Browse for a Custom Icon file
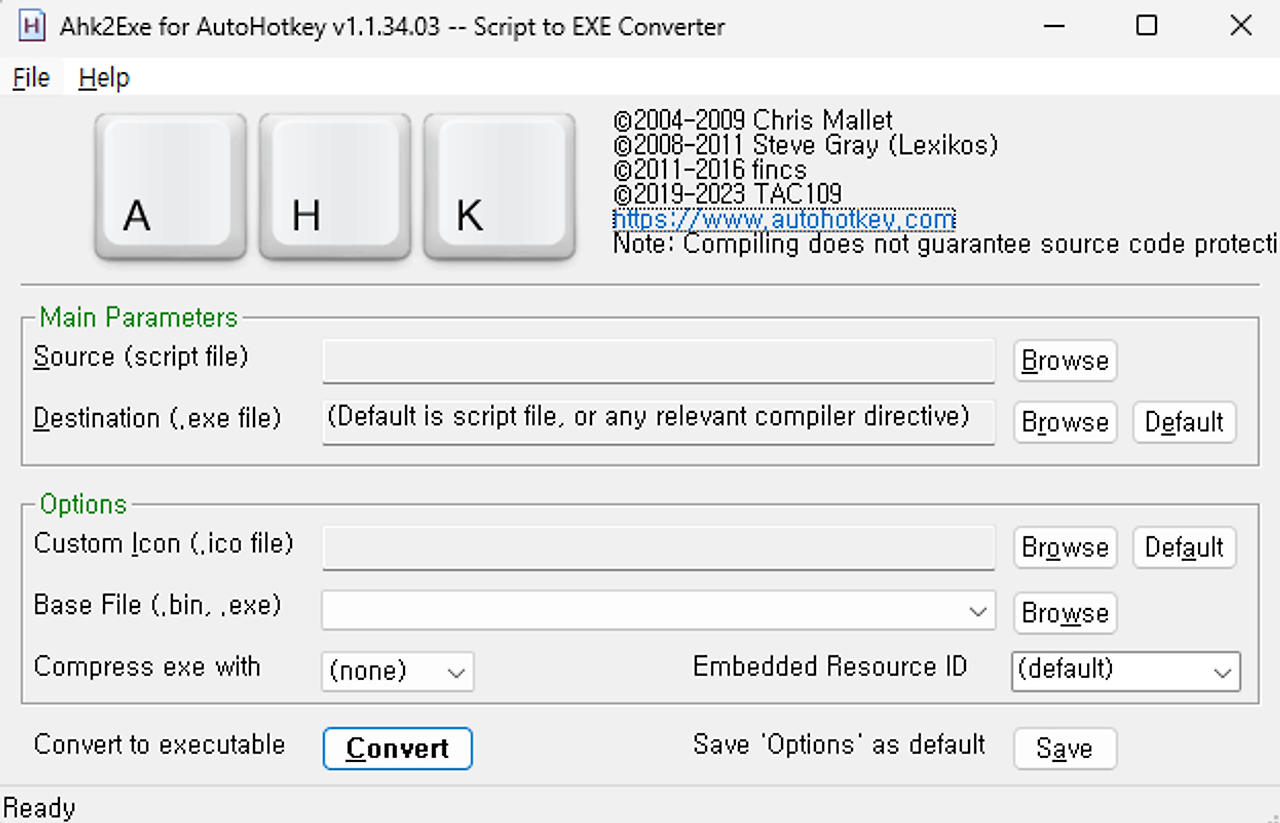 tap(1065, 548)
